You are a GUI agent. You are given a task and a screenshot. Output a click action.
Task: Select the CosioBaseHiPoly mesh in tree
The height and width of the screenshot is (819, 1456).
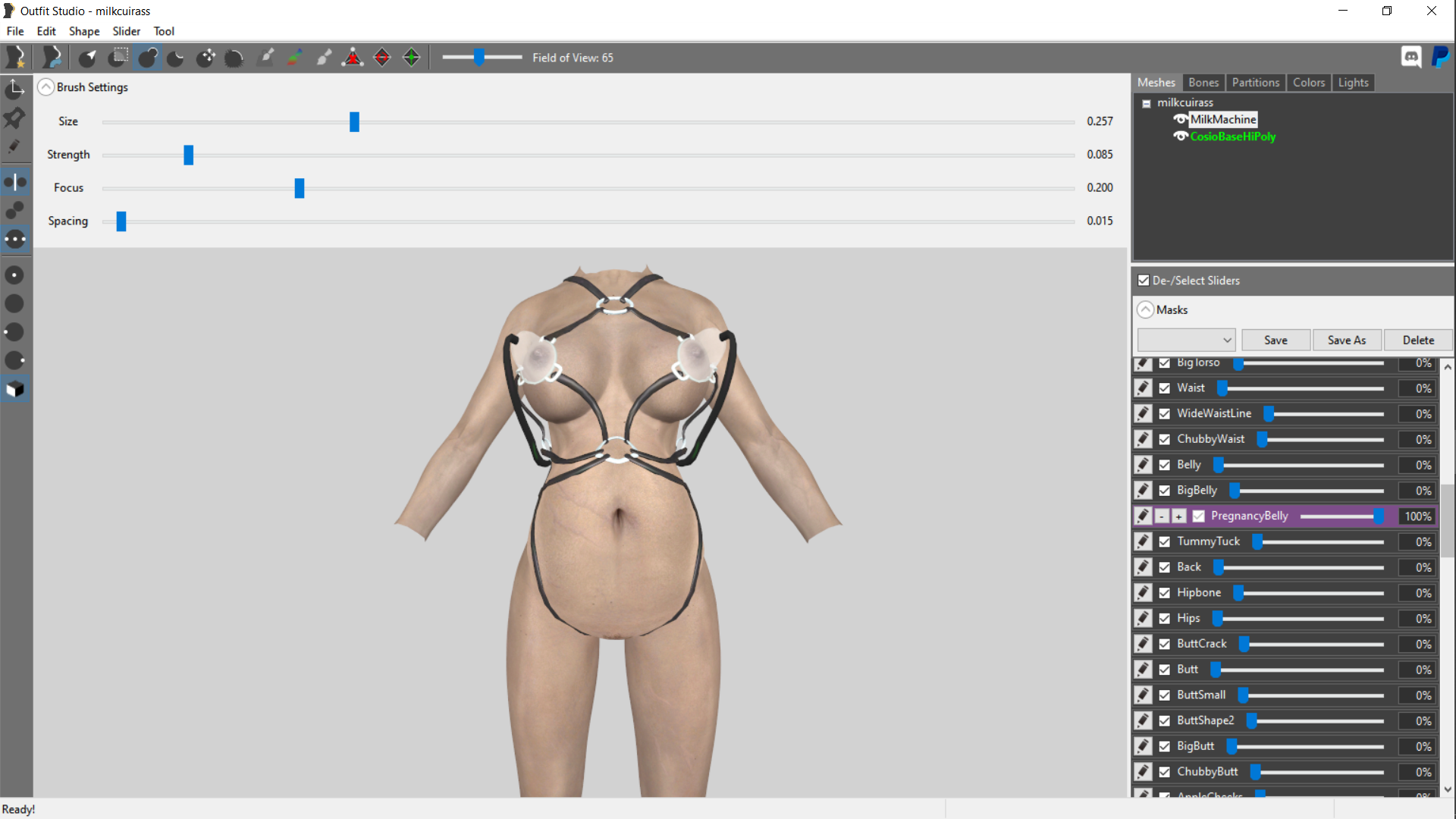tap(1233, 136)
